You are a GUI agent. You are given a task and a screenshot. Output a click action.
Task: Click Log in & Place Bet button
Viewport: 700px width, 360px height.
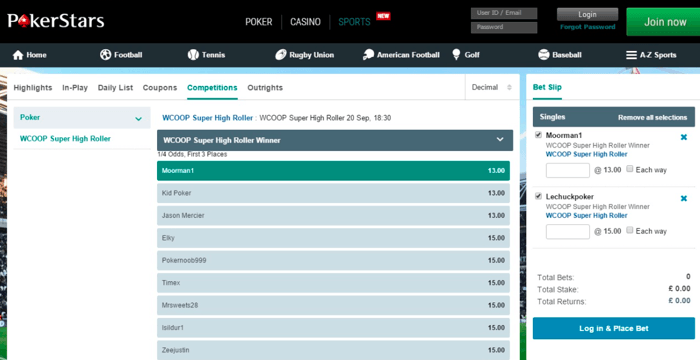613,328
